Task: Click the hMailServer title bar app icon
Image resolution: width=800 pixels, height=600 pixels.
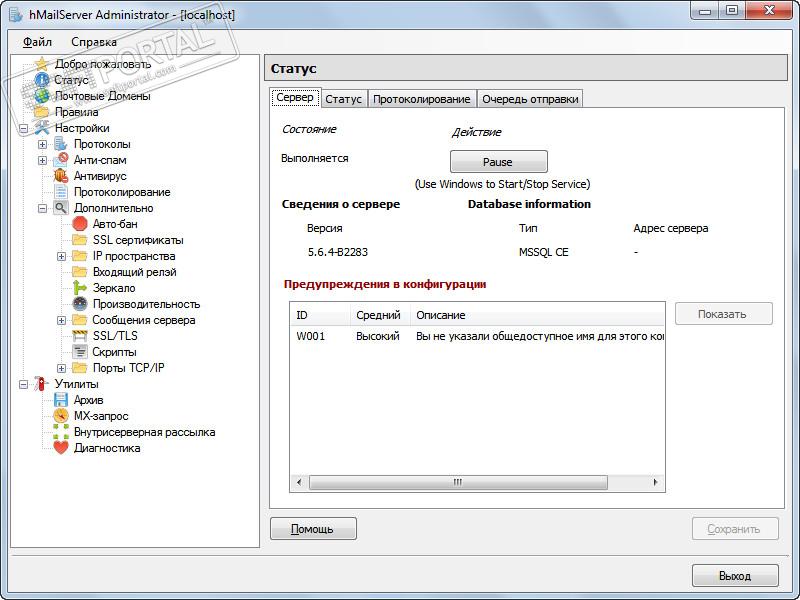Action: [15, 15]
